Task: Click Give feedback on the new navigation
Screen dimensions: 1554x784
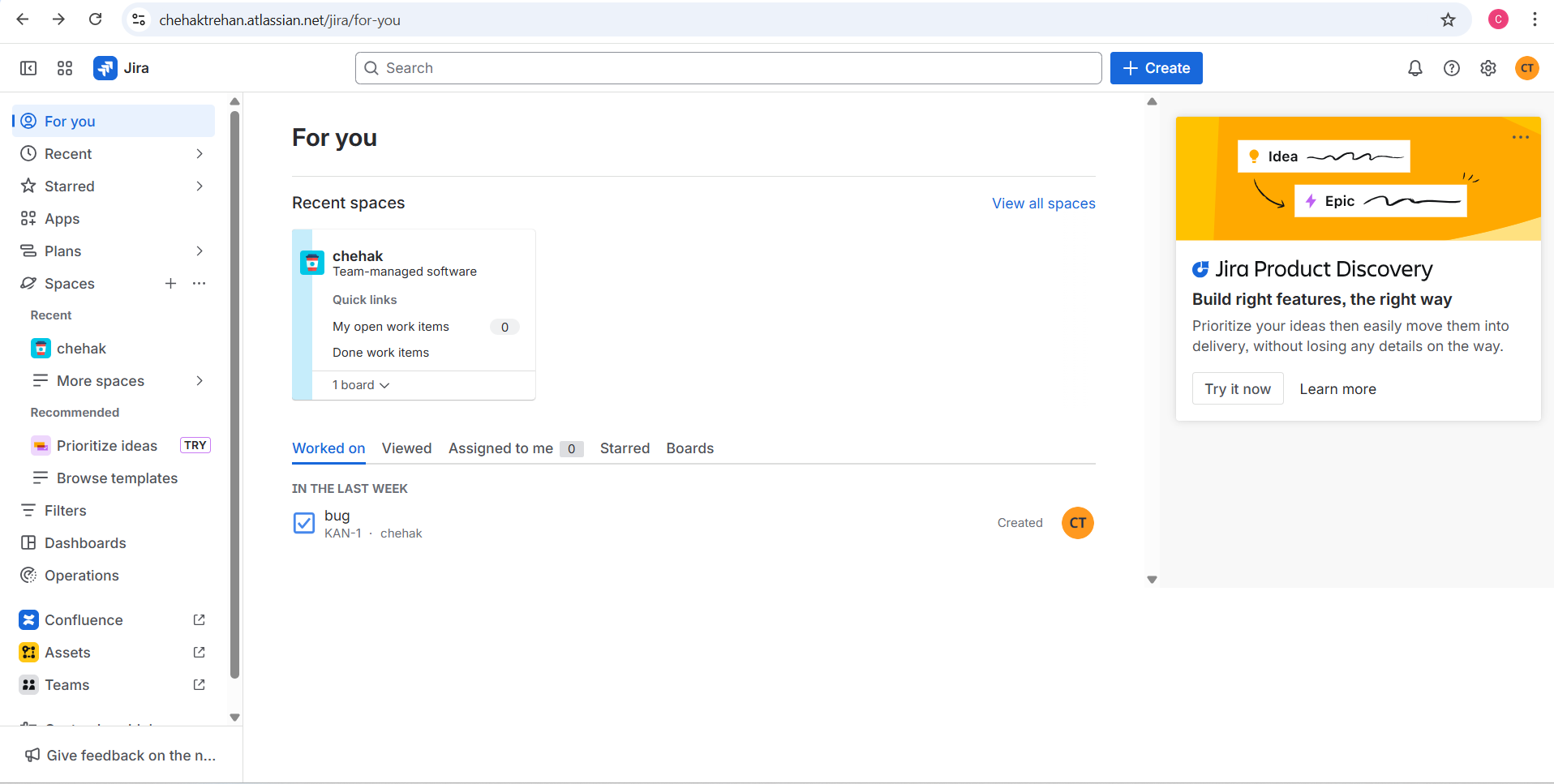Action: pos(122,755)
